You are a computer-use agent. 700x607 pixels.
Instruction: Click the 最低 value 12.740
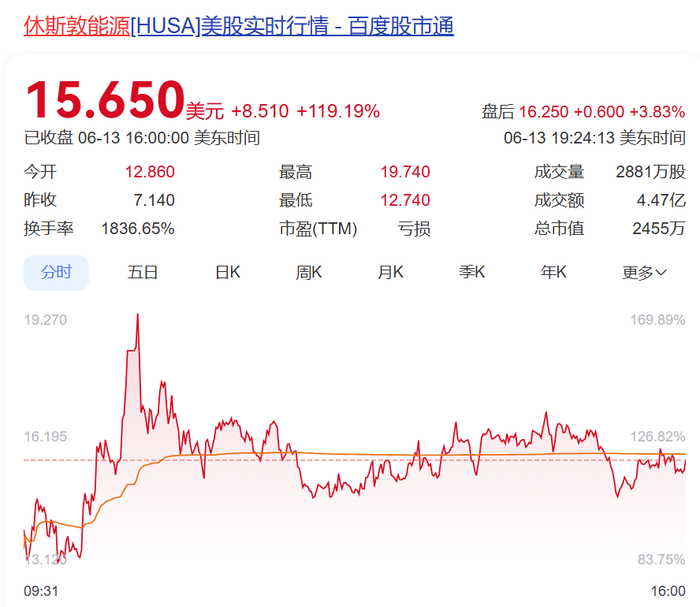coord(405,200)
